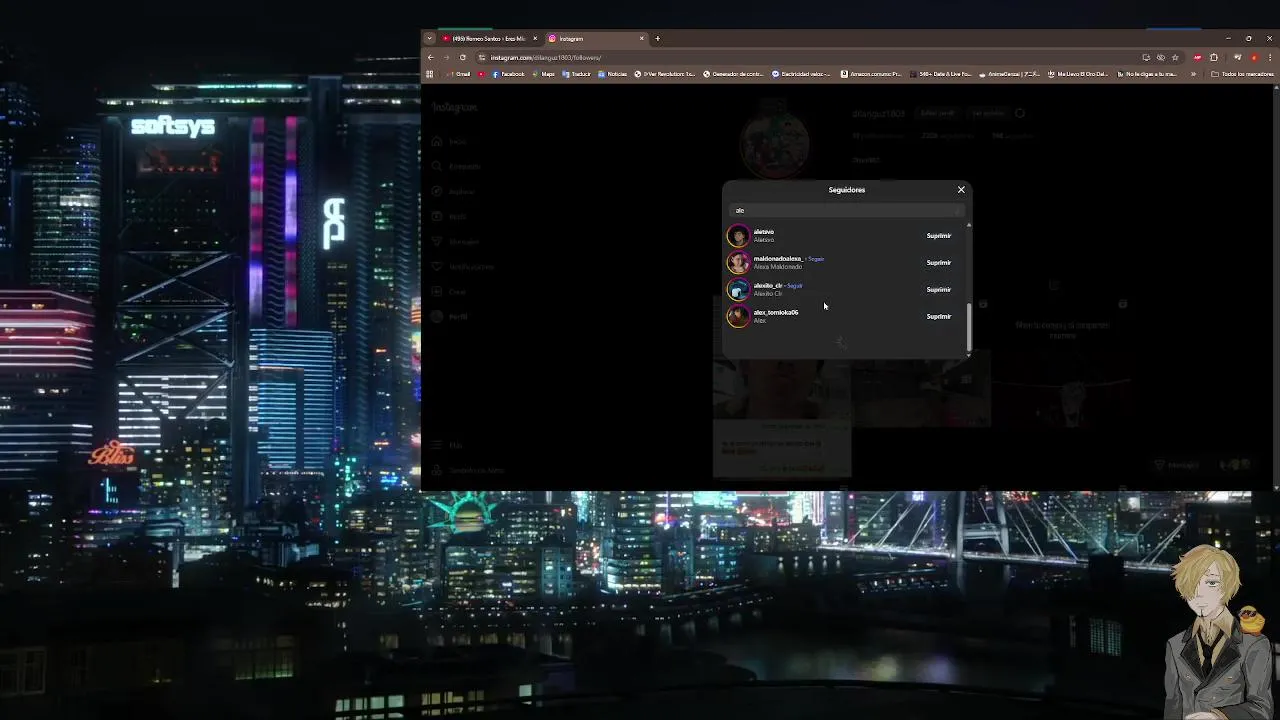Open the alex_tomioka06 username
The image size is (1280, 720).
point(775,313)
